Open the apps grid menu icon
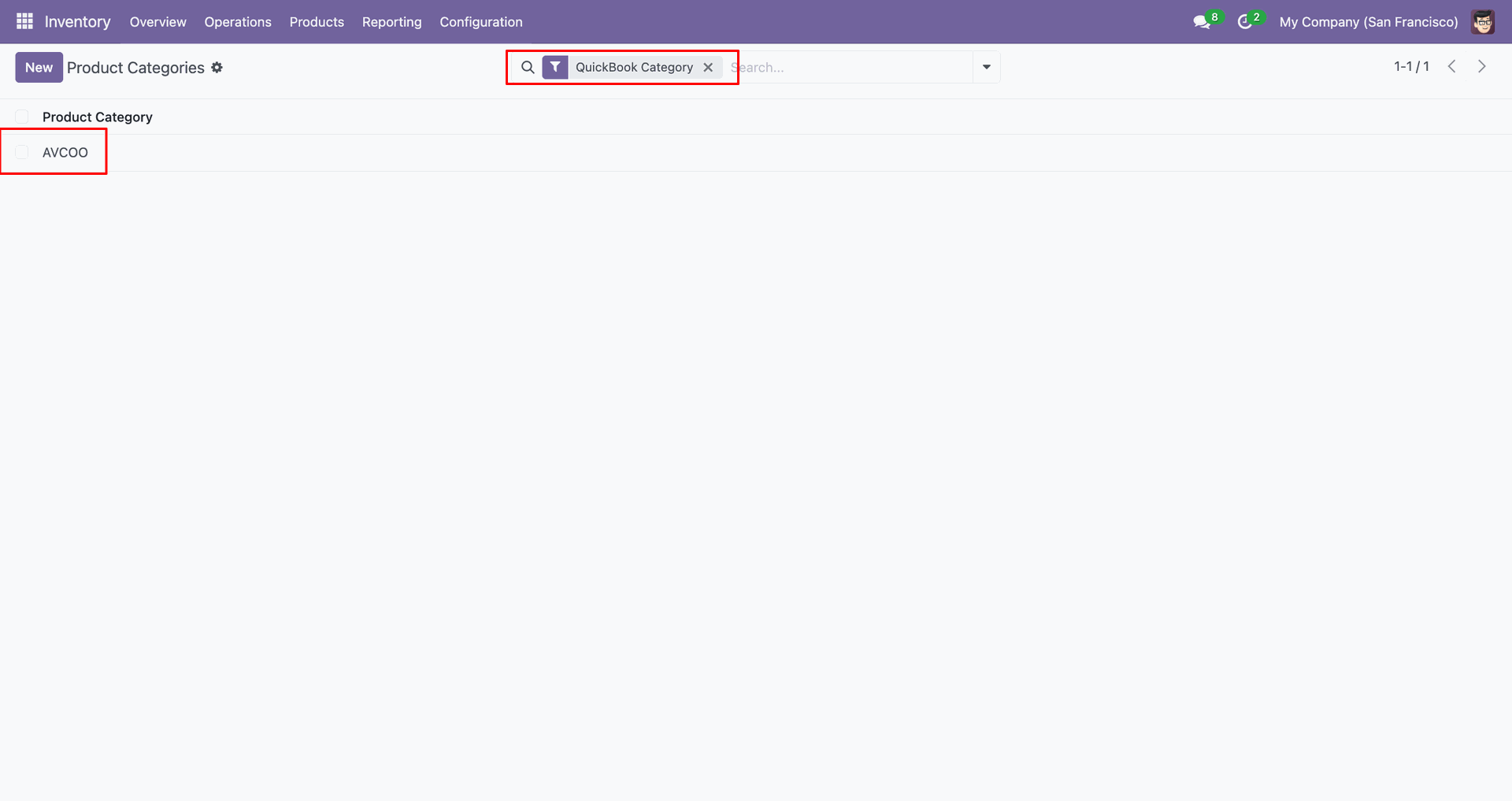1512x801 pixels. pyautogui.click(x=24, y=21)
